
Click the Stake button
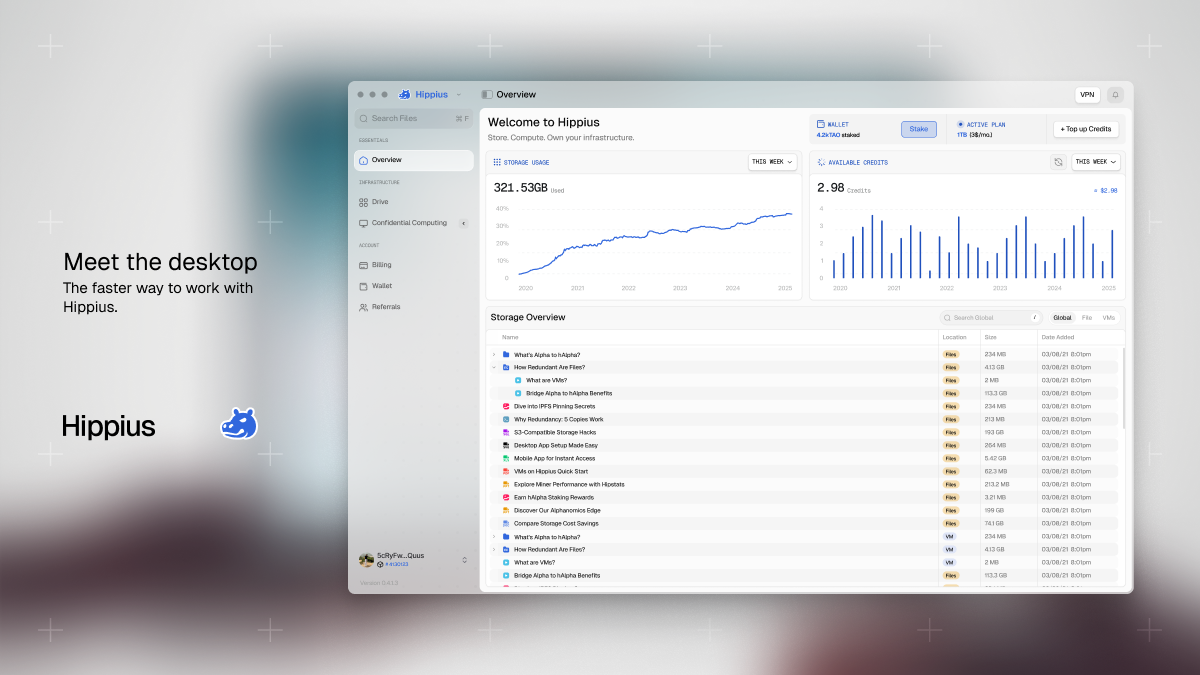918,129
